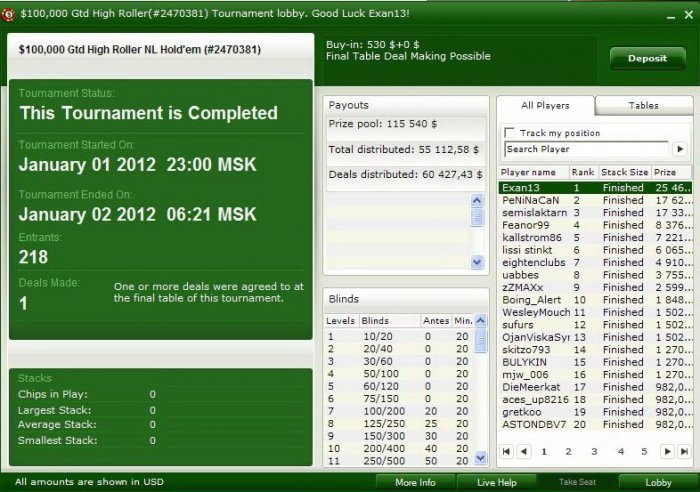This screenshot has width=700, height=492.
Task: Select player row zZMAXx
Action: pos(595,288)
